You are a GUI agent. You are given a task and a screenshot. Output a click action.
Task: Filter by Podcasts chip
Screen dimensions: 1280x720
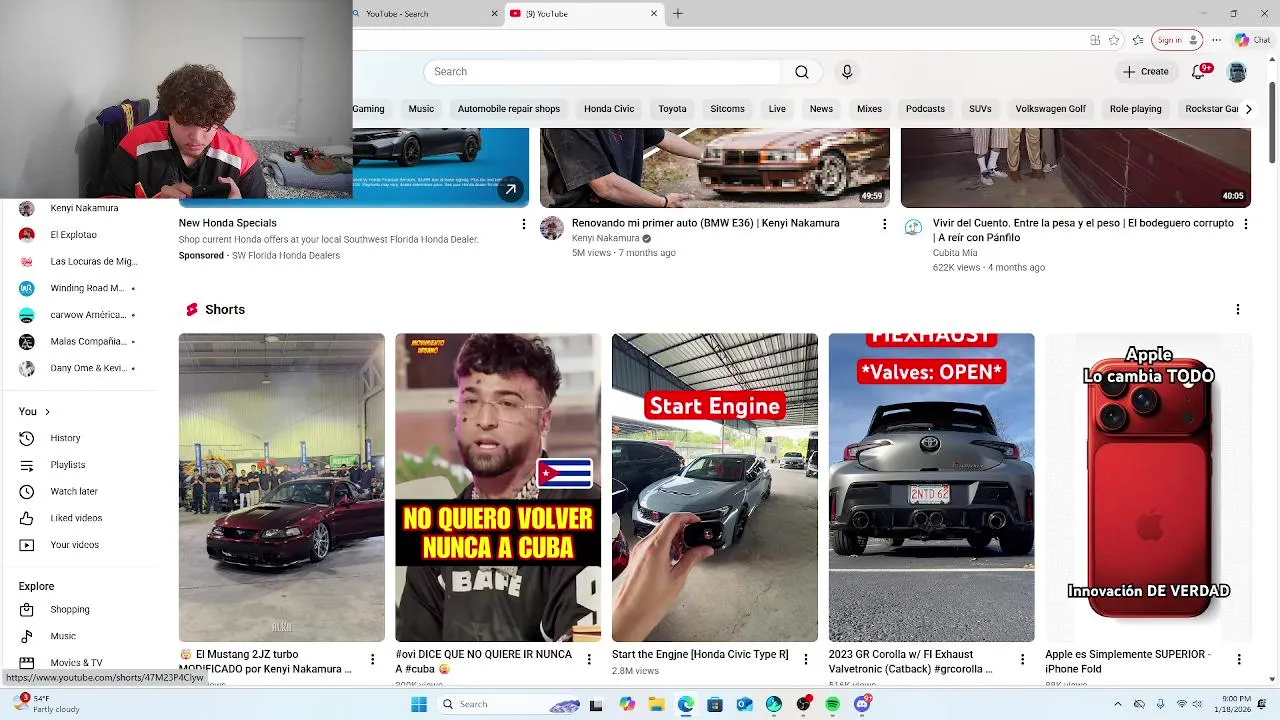click(x=925, y=109)
